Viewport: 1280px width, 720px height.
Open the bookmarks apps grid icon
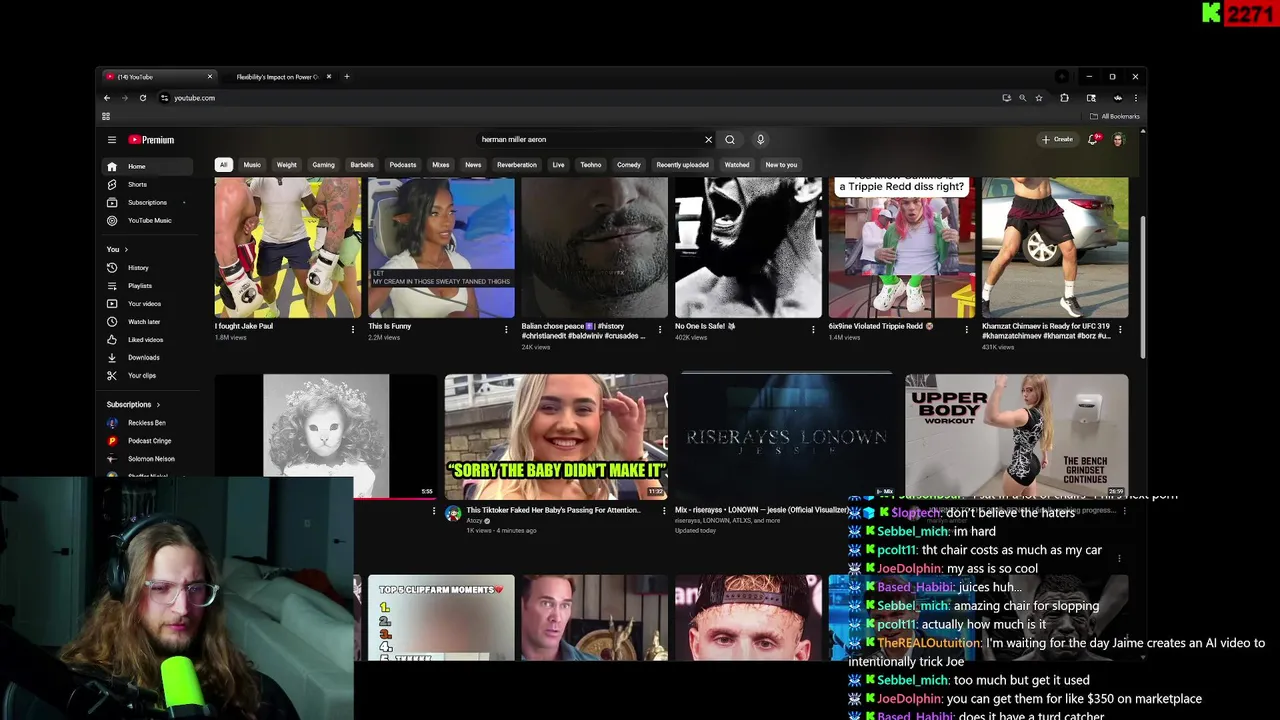pos(106,116)
